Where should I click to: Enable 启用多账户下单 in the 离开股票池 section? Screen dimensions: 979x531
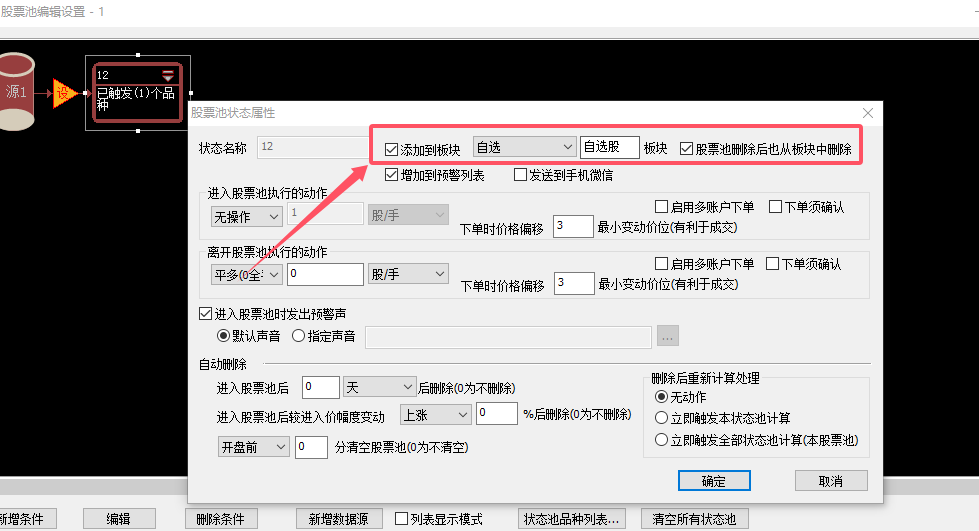pyautogui.click(x=661, y=264)
